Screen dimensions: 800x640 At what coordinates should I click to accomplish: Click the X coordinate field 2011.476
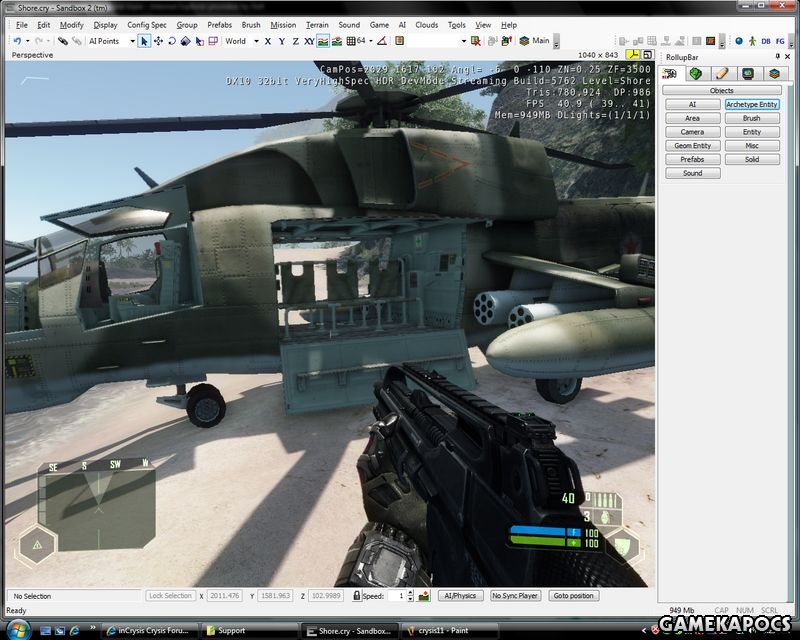tap(224, 596)
